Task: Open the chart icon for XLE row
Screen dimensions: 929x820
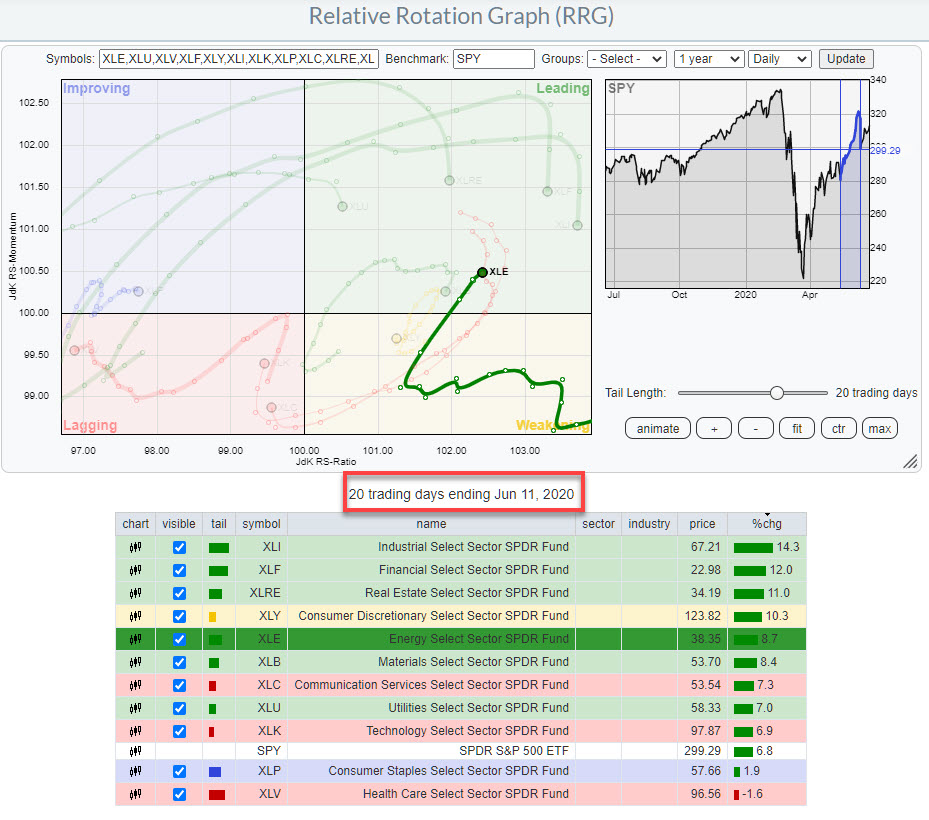Action: click(x=135, y=639)
